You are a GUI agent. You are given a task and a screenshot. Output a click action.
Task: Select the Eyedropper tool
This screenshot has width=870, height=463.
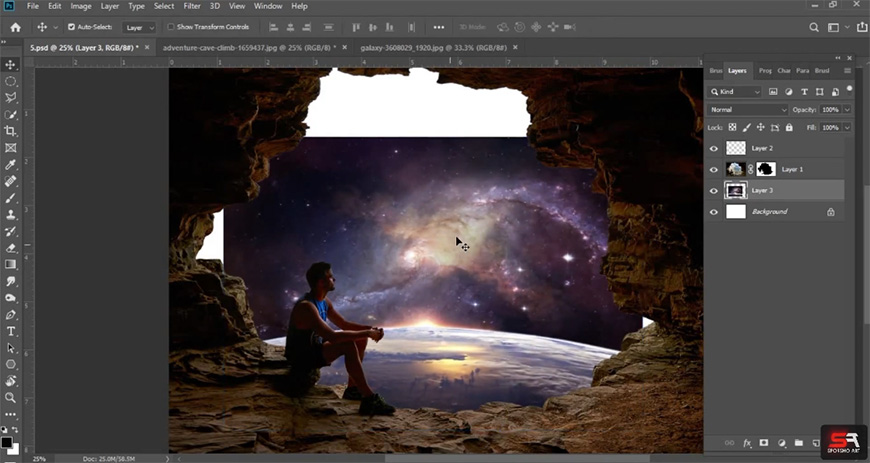click(x=10, y=164)
